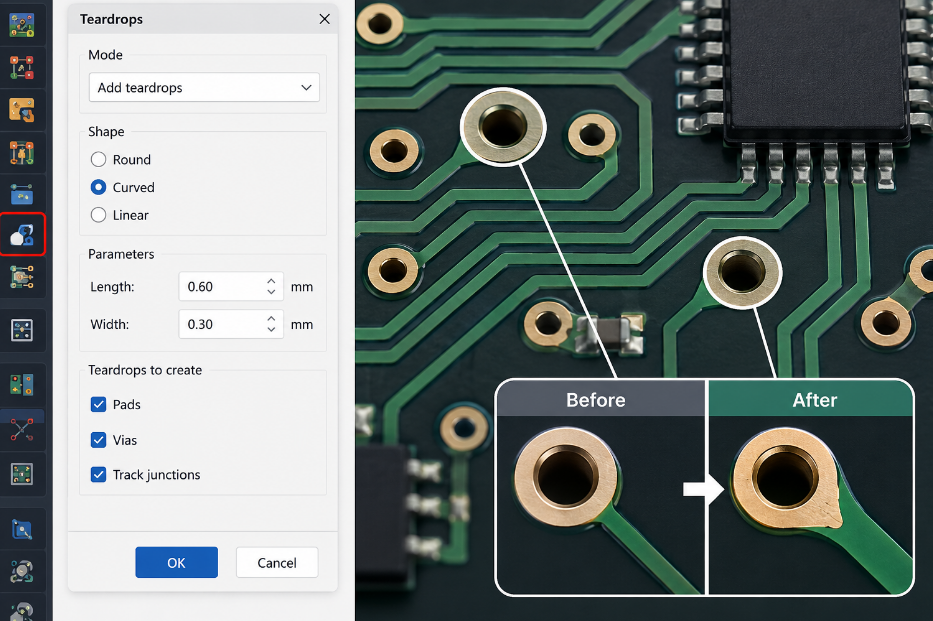The height and width of the screenshot is (621, 933).
Task: Select the grey circular icon with teal arcs
Action: click(22, 571)
